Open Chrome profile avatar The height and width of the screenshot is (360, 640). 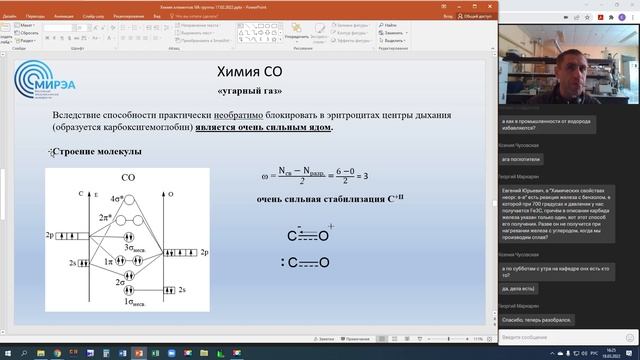click(622, 18)
